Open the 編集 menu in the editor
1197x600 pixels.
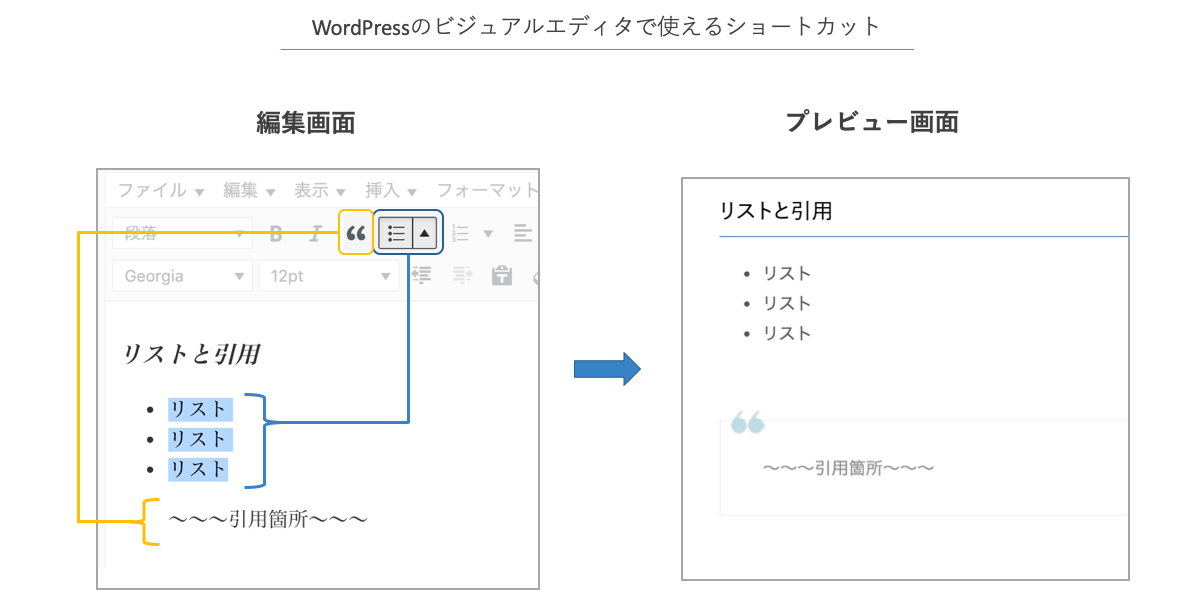point(249,190)
